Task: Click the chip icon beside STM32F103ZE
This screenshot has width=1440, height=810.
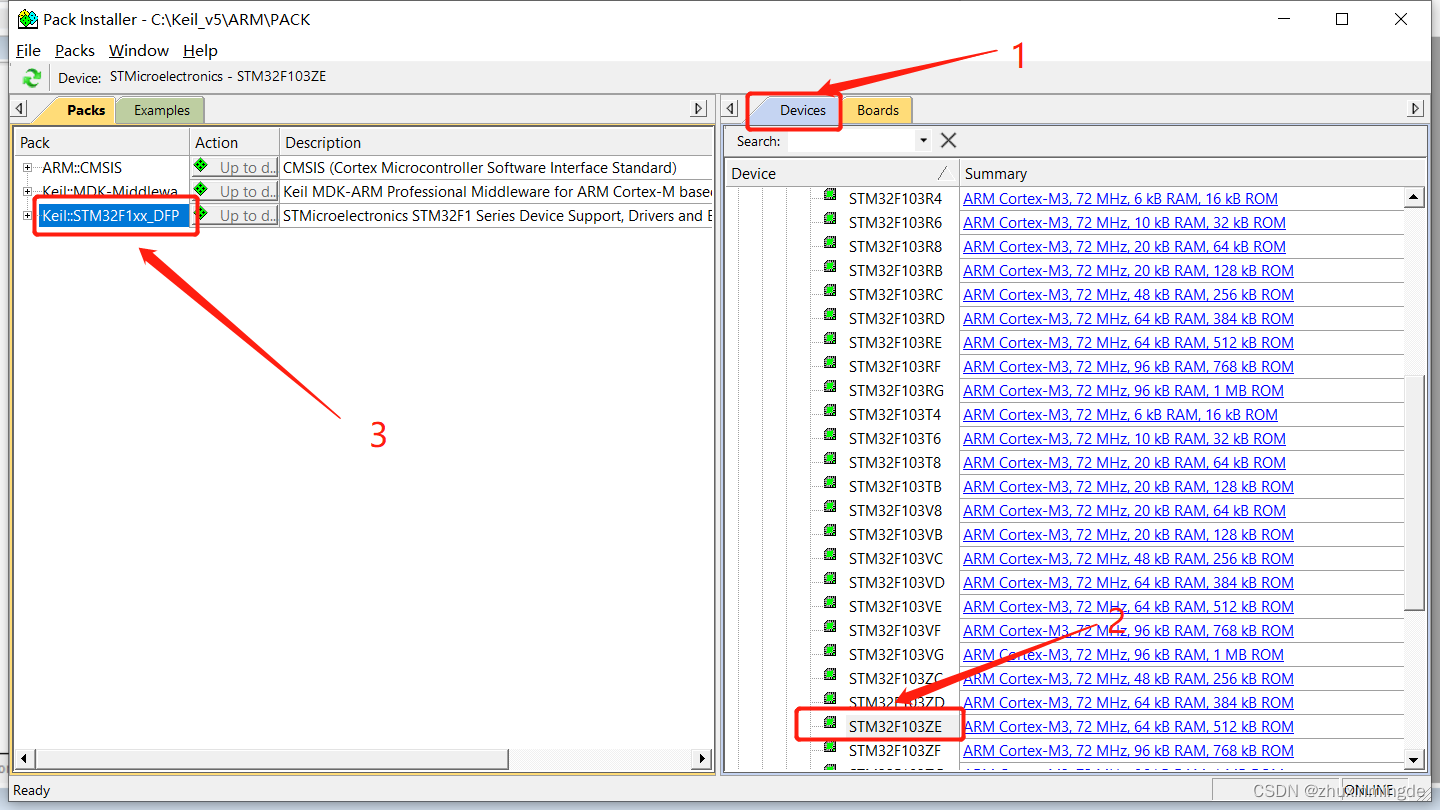Action: coord(830,724)
